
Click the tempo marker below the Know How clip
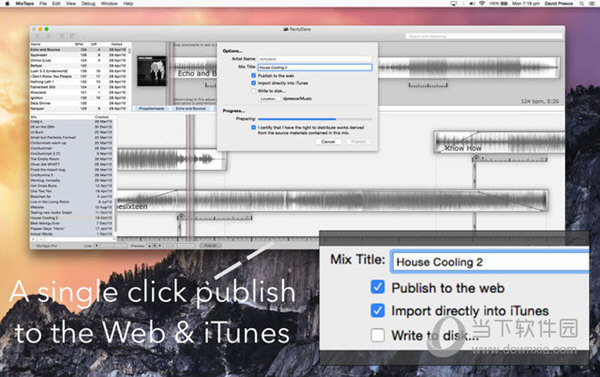[510, 158]
